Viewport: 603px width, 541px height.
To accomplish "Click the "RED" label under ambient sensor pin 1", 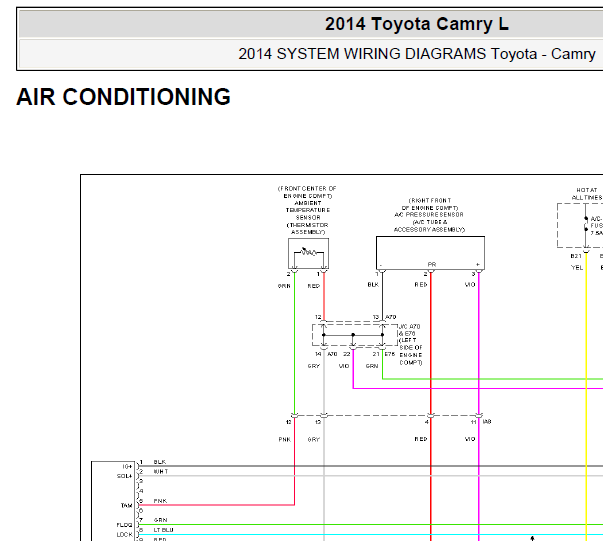I will 314,286.
